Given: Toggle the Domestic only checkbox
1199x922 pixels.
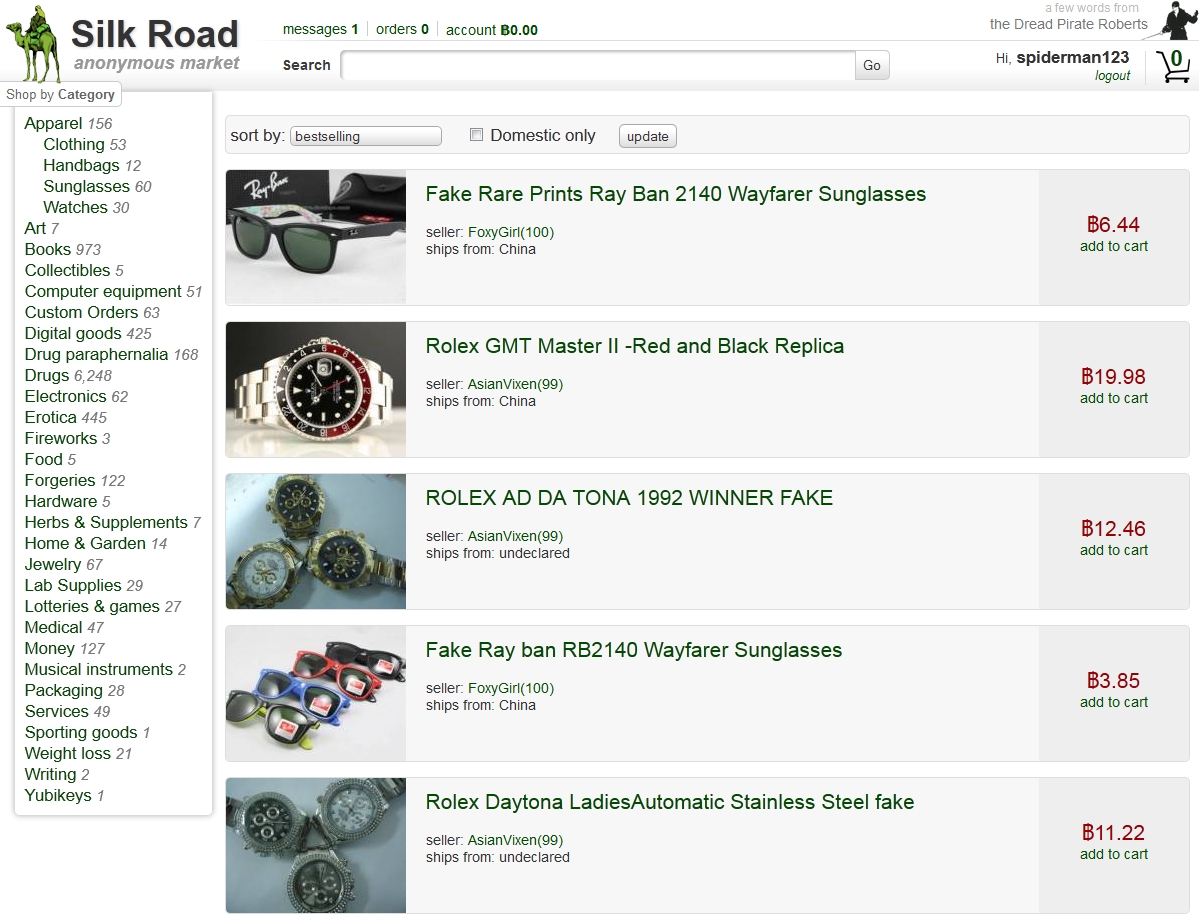Looking at the screenshot, I should [476, 135].
